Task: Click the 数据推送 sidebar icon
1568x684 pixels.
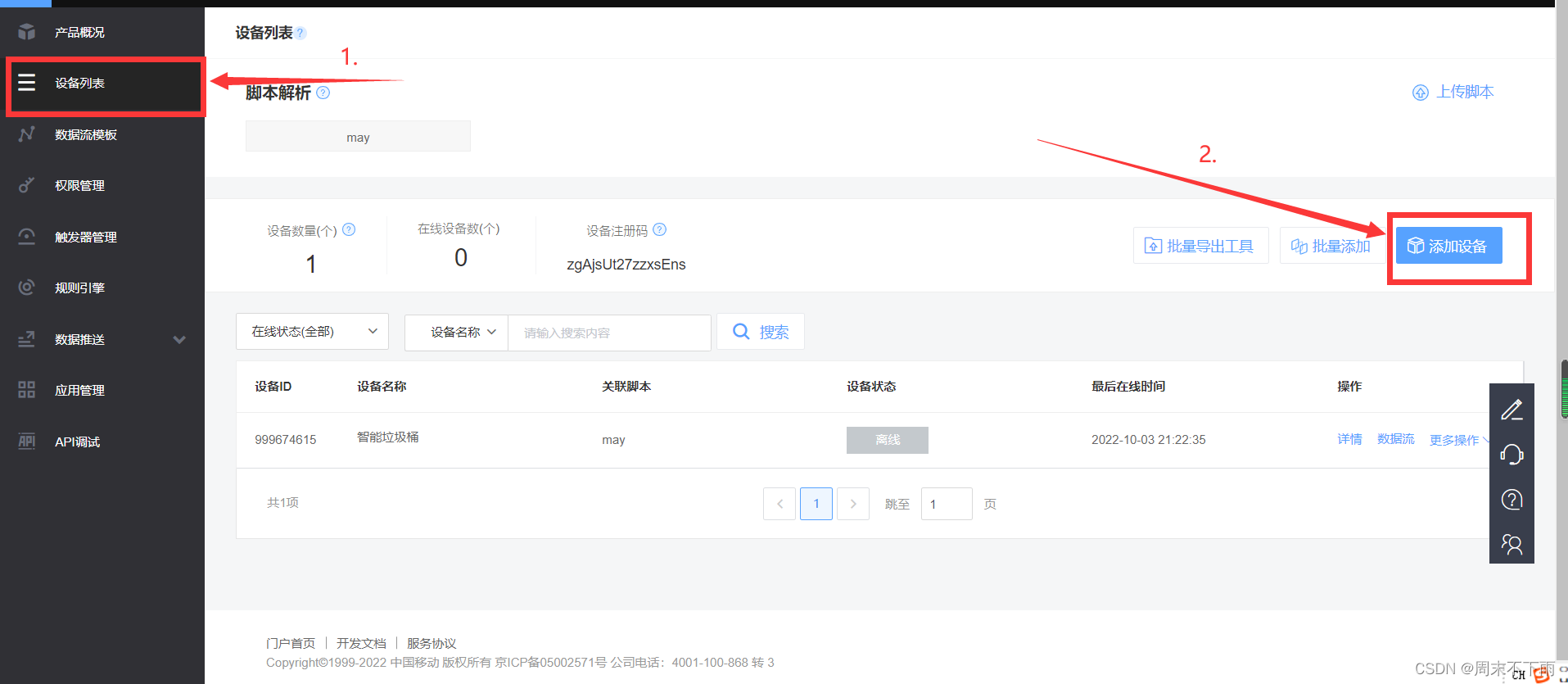Action: coord(27,338)
